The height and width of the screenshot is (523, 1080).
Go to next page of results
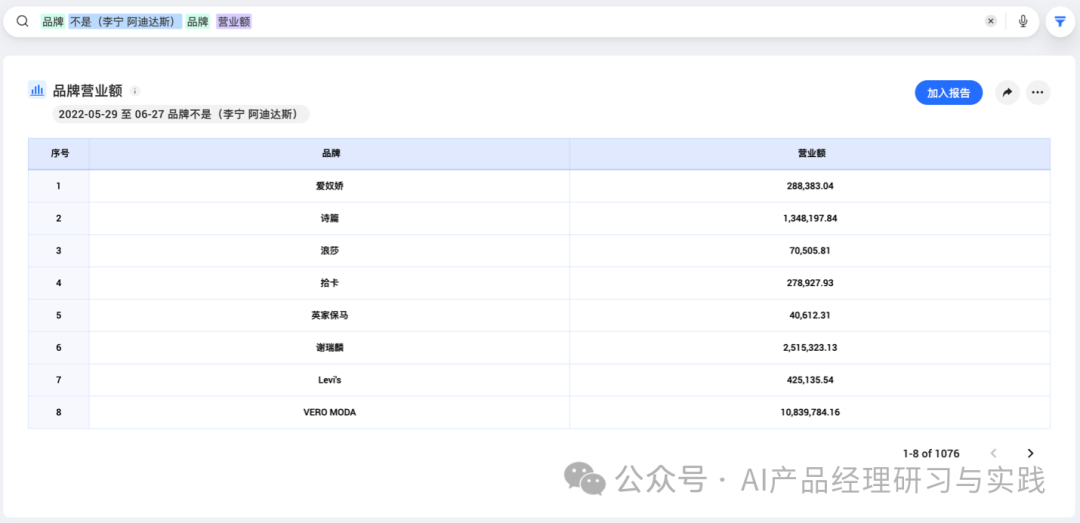click(1030, 453)
